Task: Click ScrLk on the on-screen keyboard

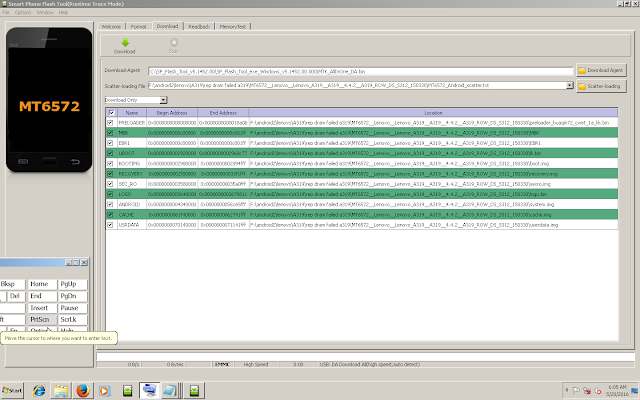Action: click(x=73, y=320)
